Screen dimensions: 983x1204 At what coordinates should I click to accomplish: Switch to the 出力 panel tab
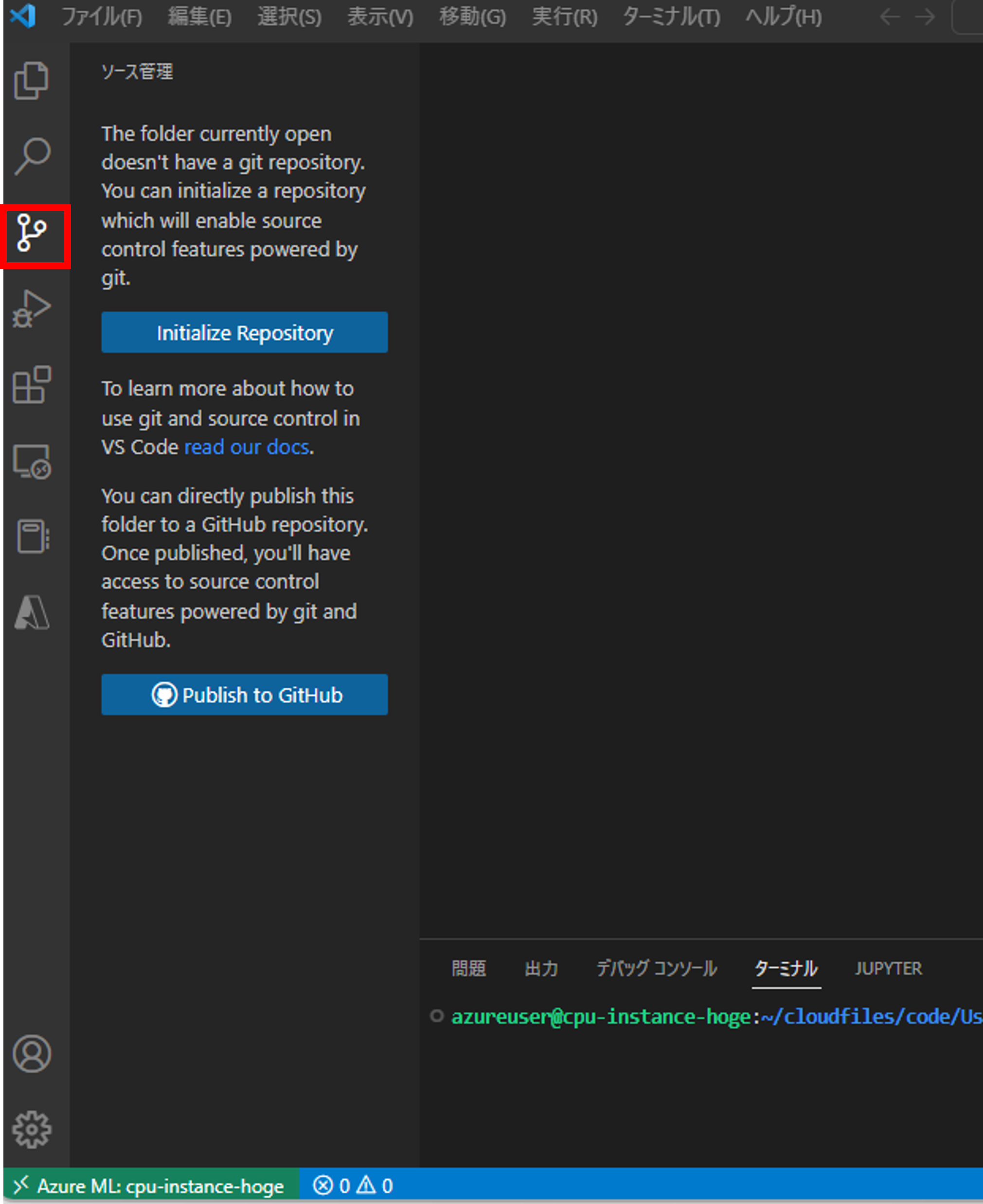coord(541,969)
